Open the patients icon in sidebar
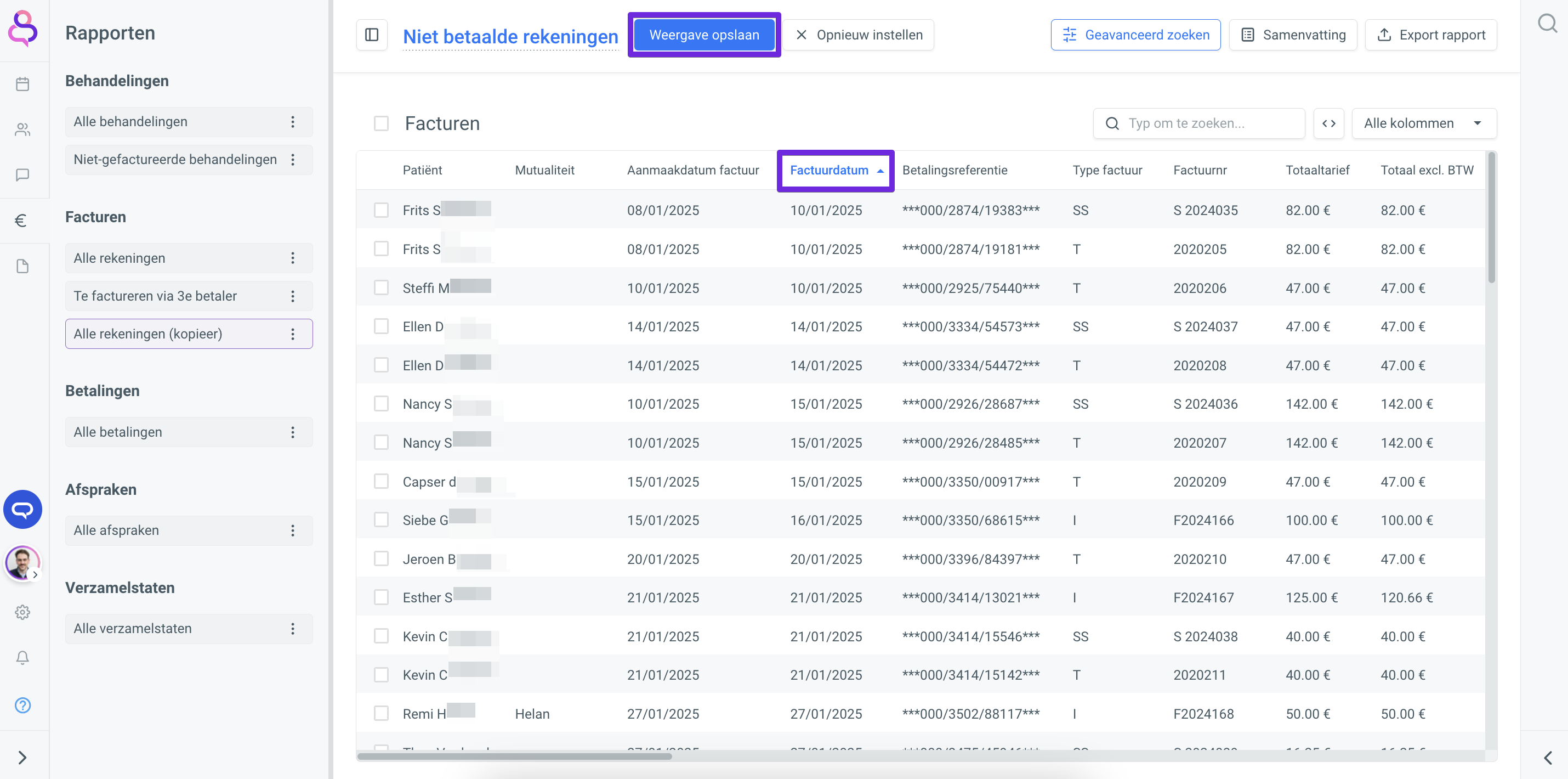Image resolution: width=1568 pixels, height=779 pixels. coord(22,129)
